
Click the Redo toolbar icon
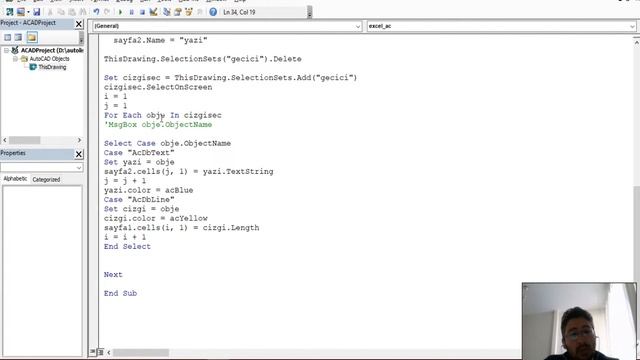coord(107,12)
